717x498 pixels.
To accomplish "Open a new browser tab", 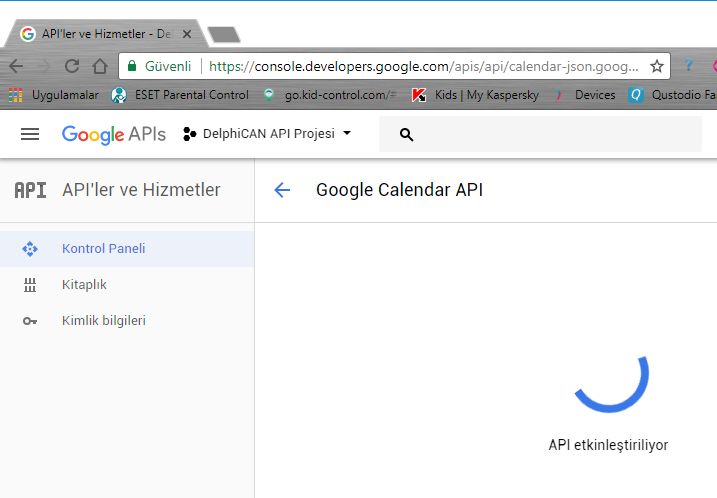I will [224, 34].
